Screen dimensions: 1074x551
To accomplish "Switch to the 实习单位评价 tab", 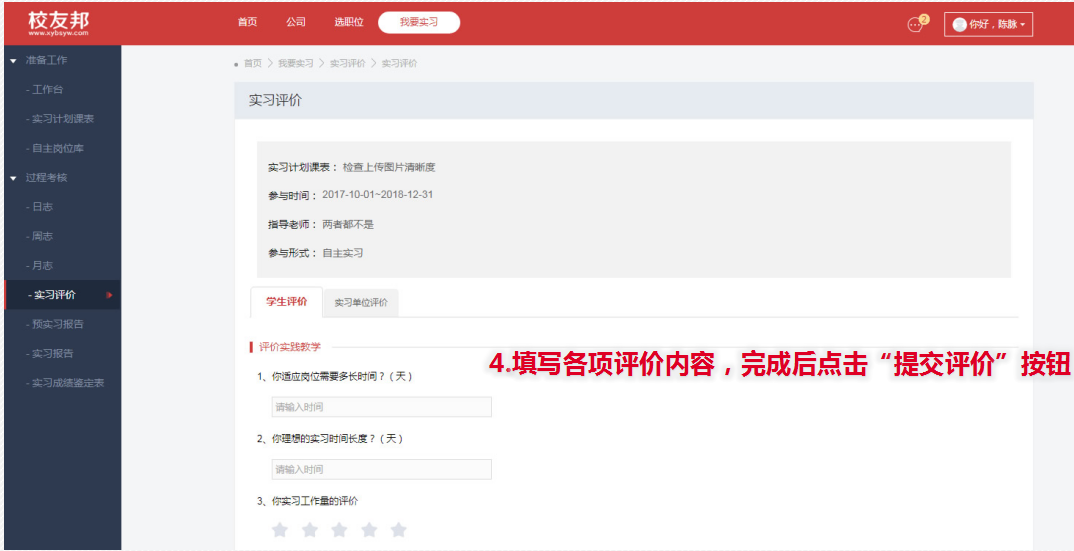I will pyautogui.click(x=361, y=302).
